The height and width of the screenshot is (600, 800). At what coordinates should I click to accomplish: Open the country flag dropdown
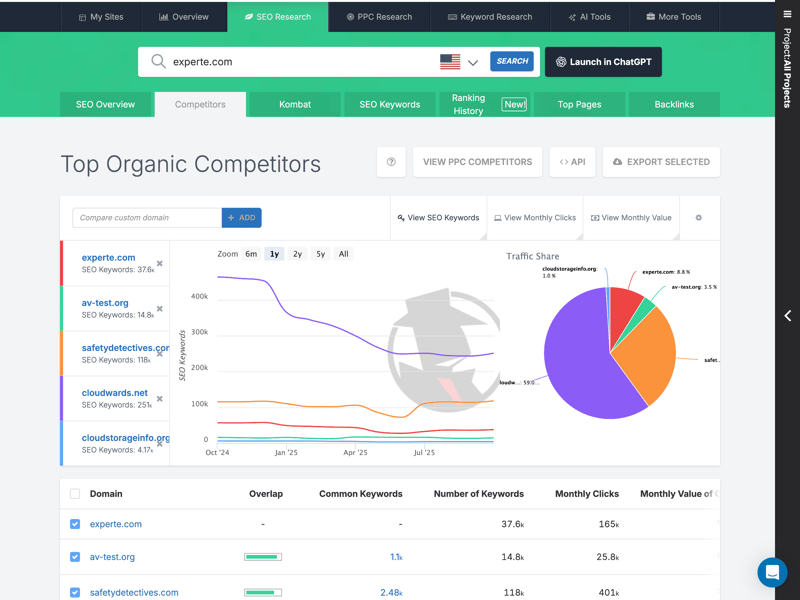tap(459, 62)
